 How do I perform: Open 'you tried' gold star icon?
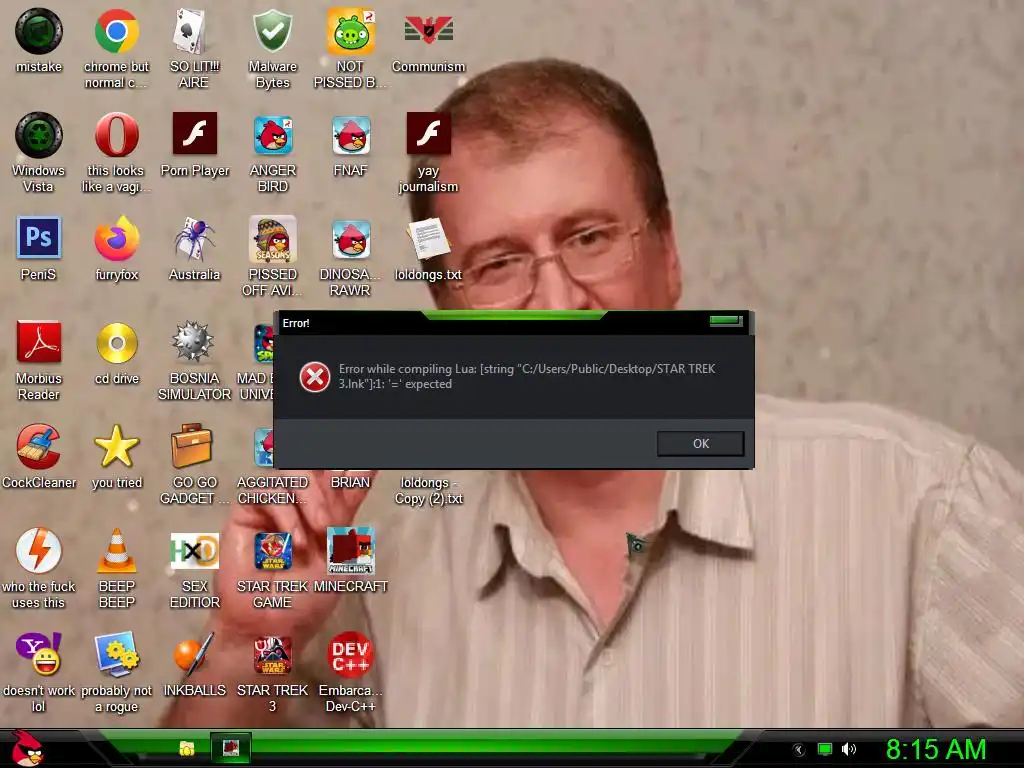[x=116, y=447]
